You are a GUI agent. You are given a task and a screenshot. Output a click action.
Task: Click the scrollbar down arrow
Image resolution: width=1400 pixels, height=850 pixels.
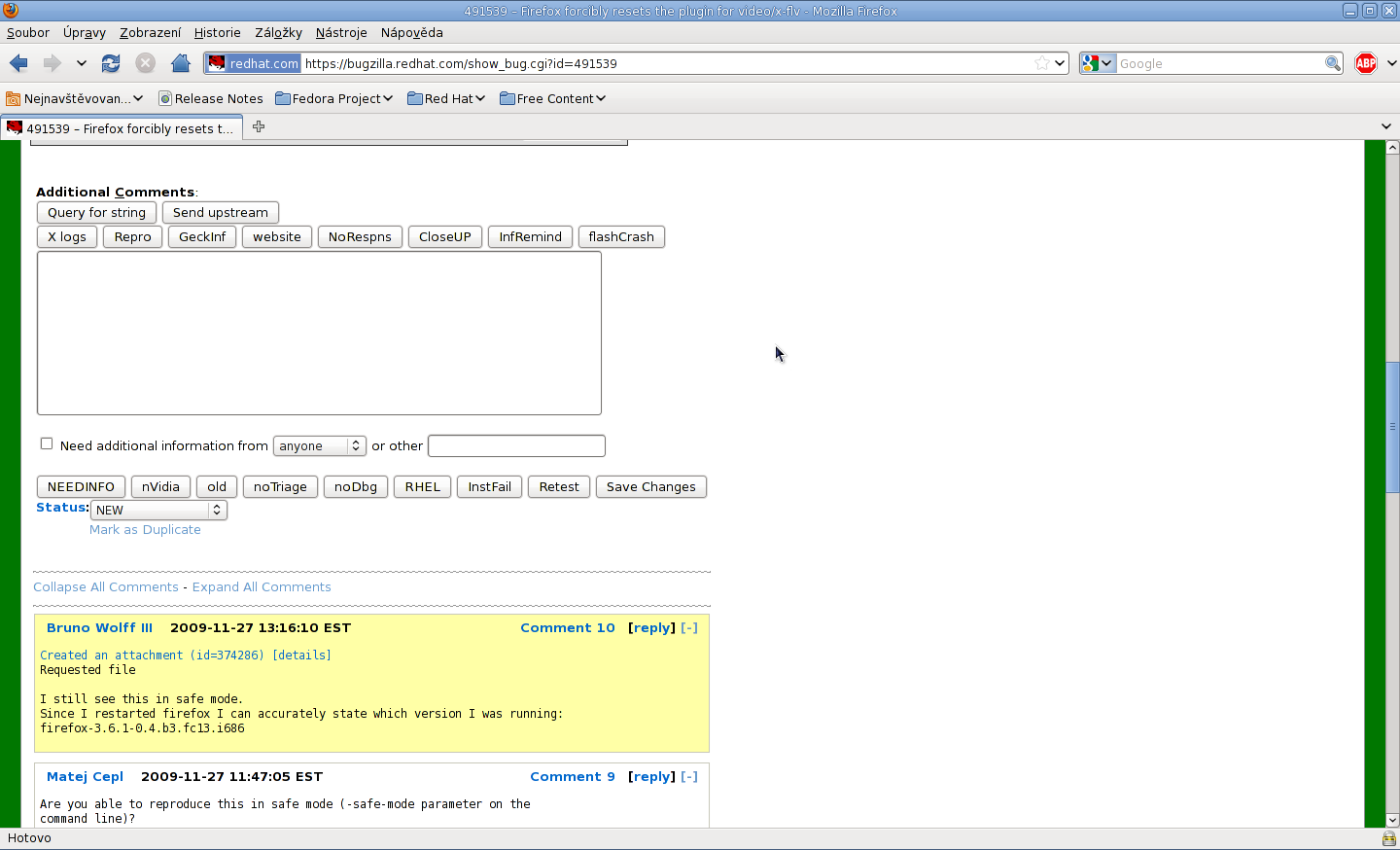point(1392,820)
